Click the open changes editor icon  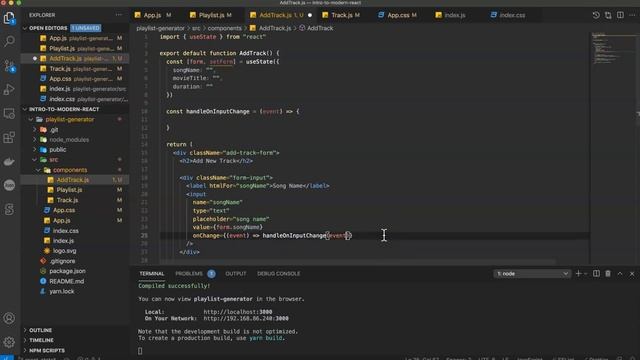[x=608, y=15]
